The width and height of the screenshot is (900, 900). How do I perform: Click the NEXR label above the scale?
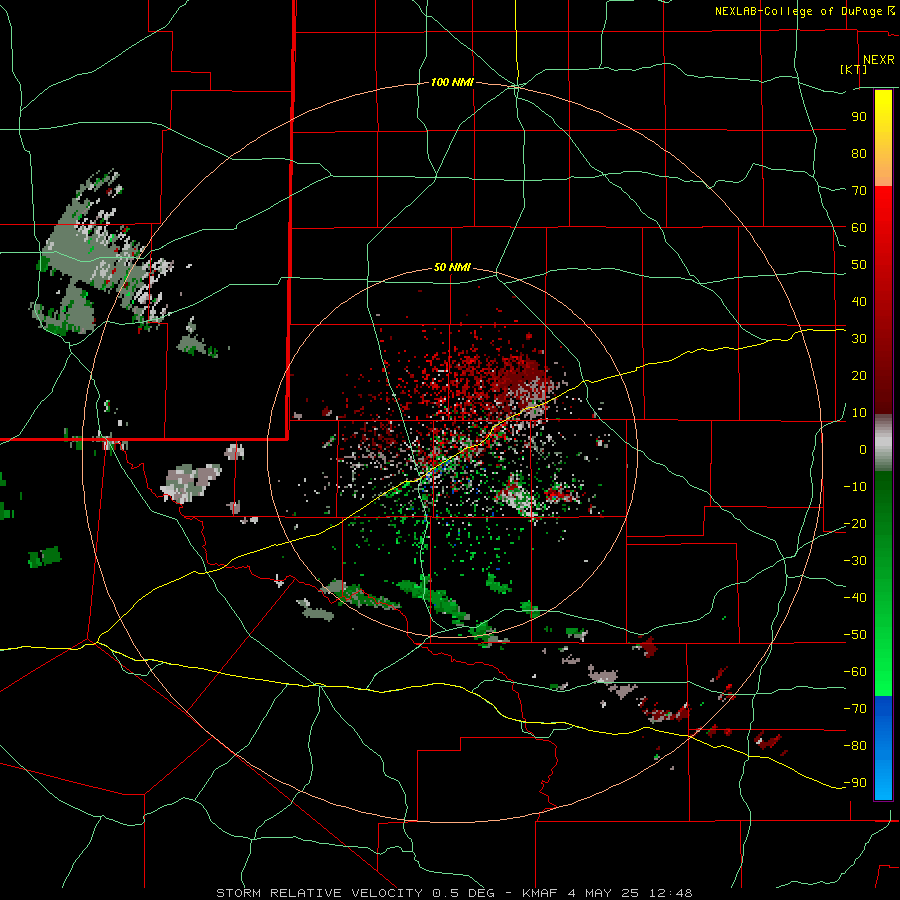pos(878,60)
